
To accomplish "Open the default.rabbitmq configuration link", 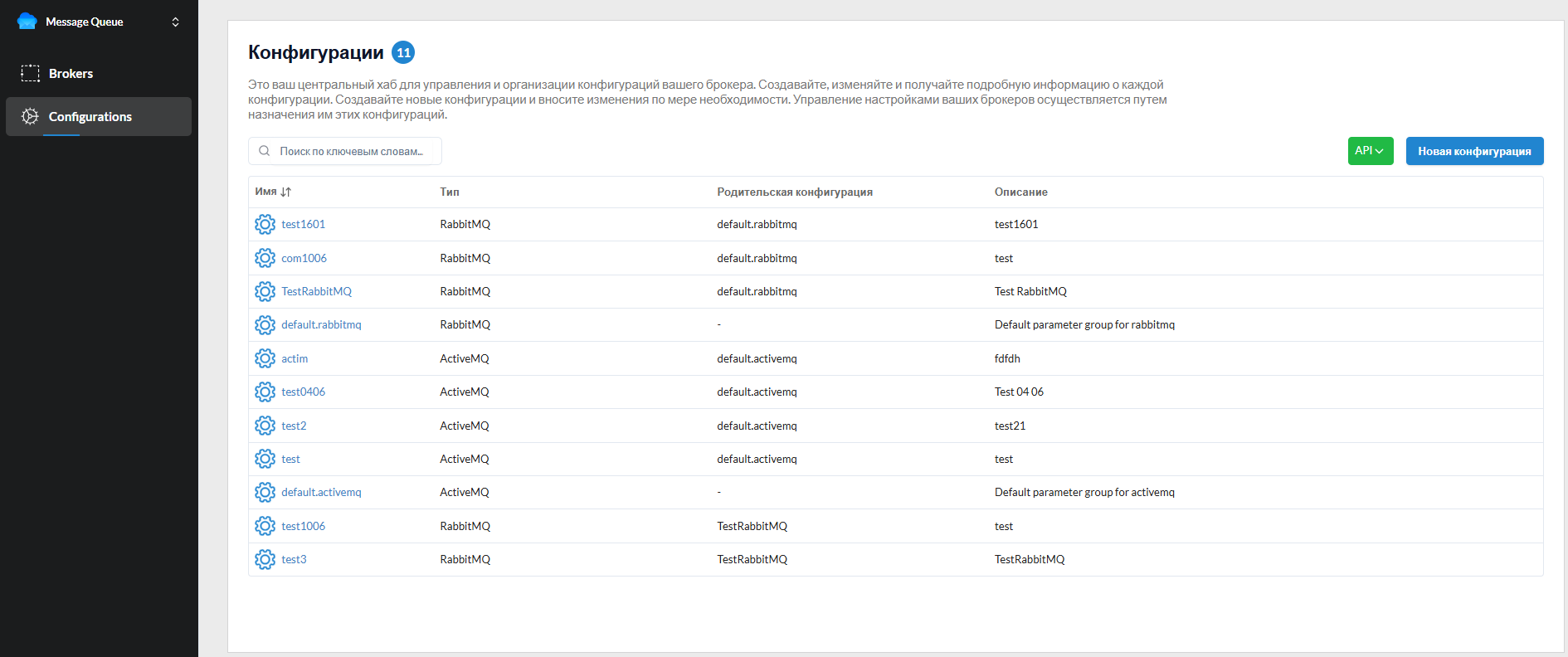I will click(321, 324).
